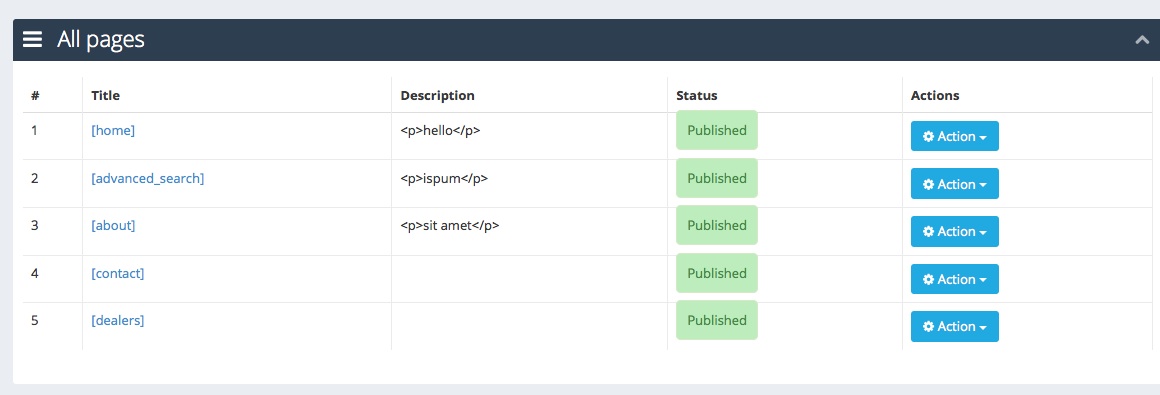
Task: Click the Description column header
Action: pos(437,95)
